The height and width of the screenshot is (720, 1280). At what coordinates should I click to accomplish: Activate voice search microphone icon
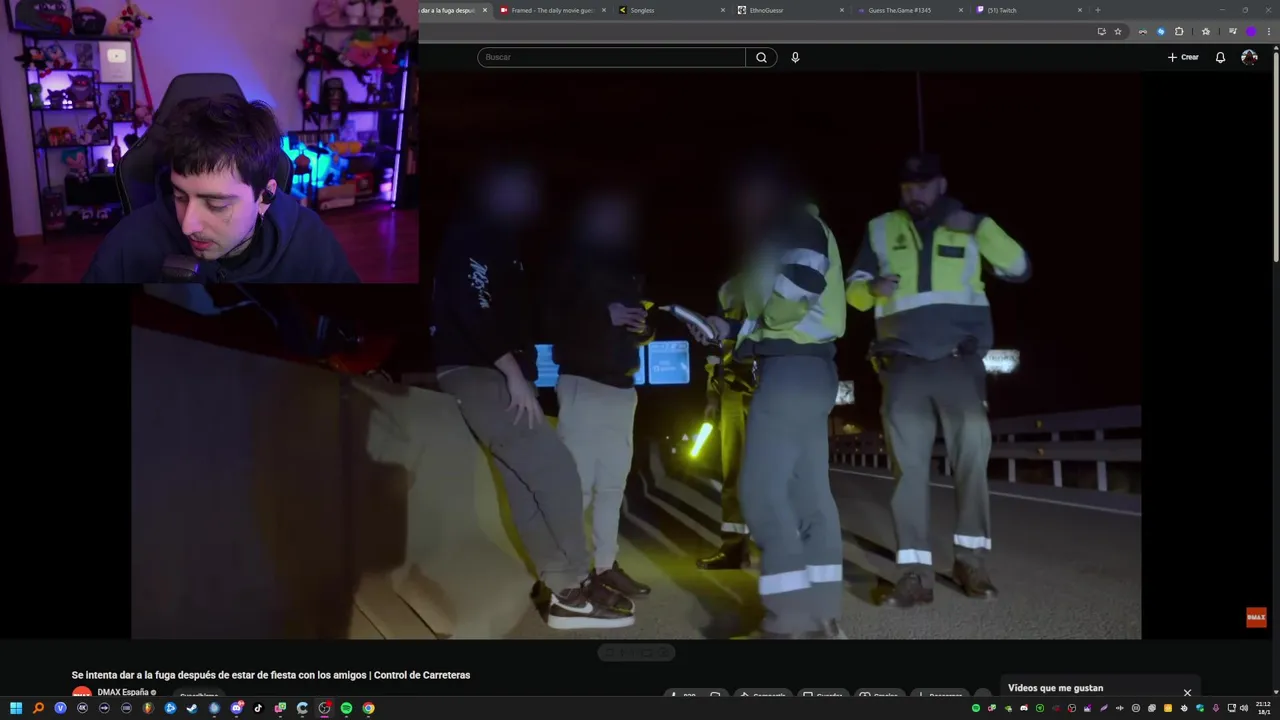click(x=795, y=57)
